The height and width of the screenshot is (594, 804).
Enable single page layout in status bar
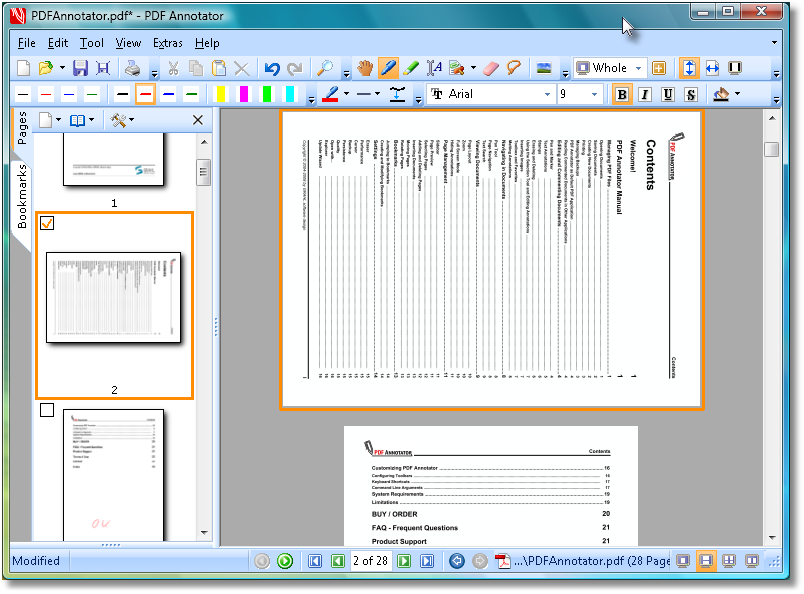tap(682, 561)
